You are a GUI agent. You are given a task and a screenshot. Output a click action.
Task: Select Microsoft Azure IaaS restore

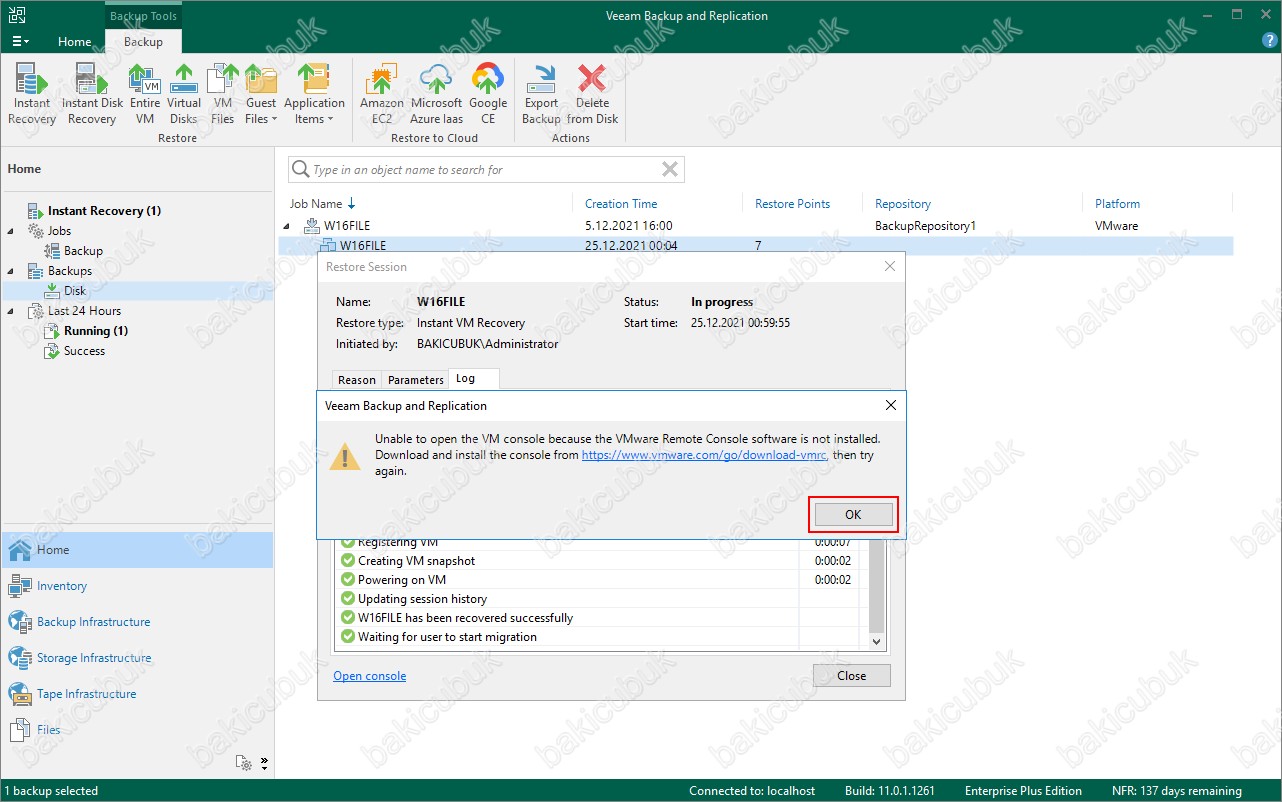(x=437, y=94)
